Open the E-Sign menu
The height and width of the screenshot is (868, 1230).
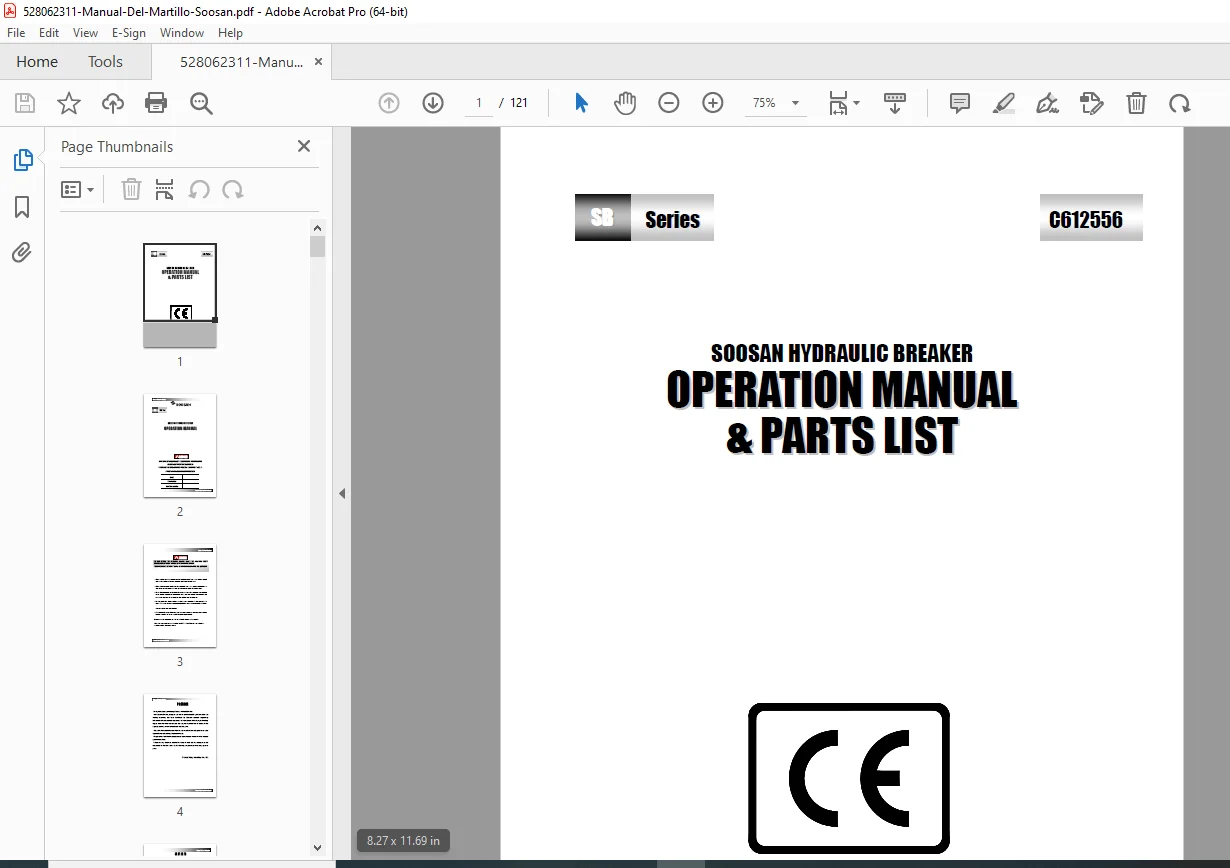pos(129,33)
